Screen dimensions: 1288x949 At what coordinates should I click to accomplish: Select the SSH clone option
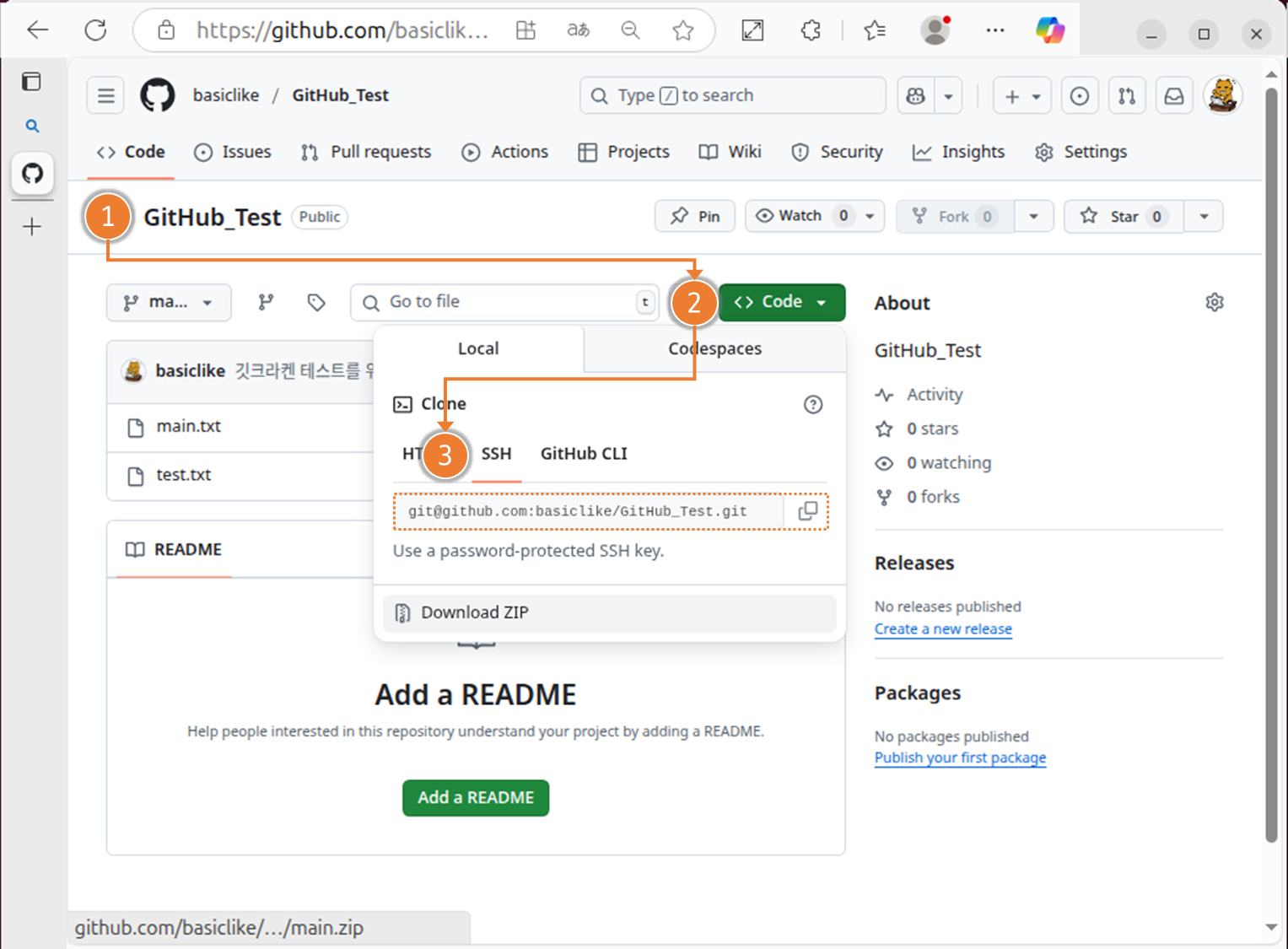coord(496,454)
